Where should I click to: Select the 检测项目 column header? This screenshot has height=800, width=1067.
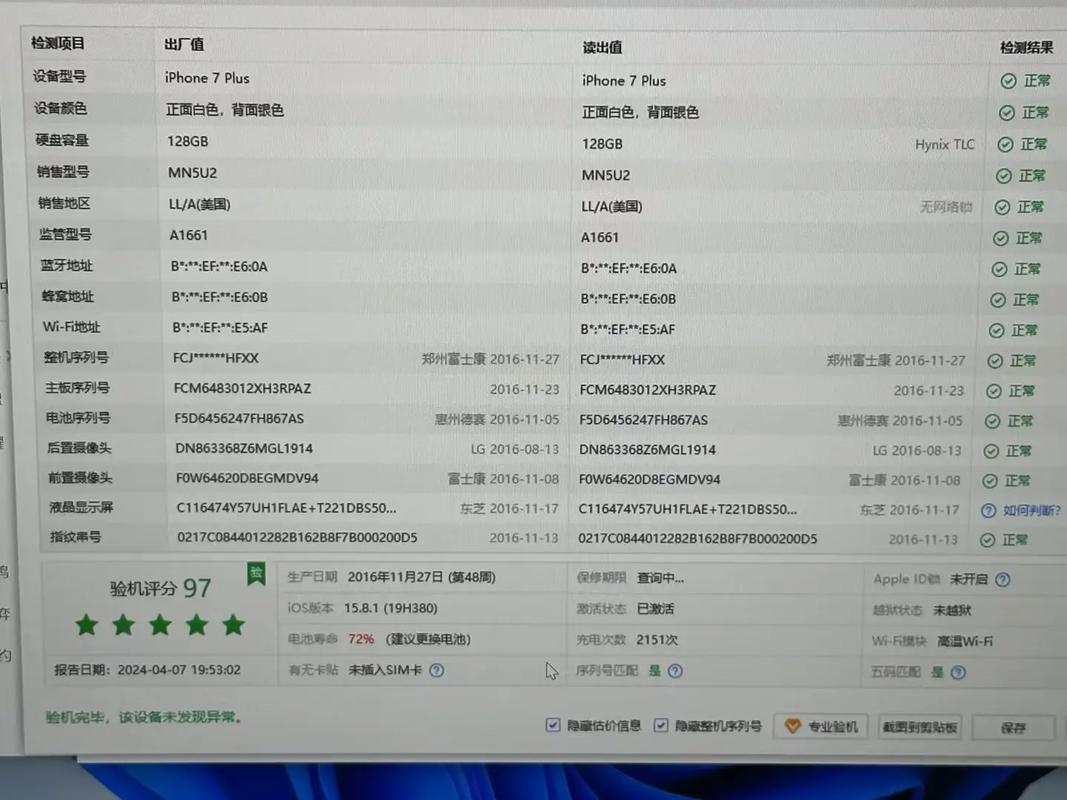coord(60,42)
